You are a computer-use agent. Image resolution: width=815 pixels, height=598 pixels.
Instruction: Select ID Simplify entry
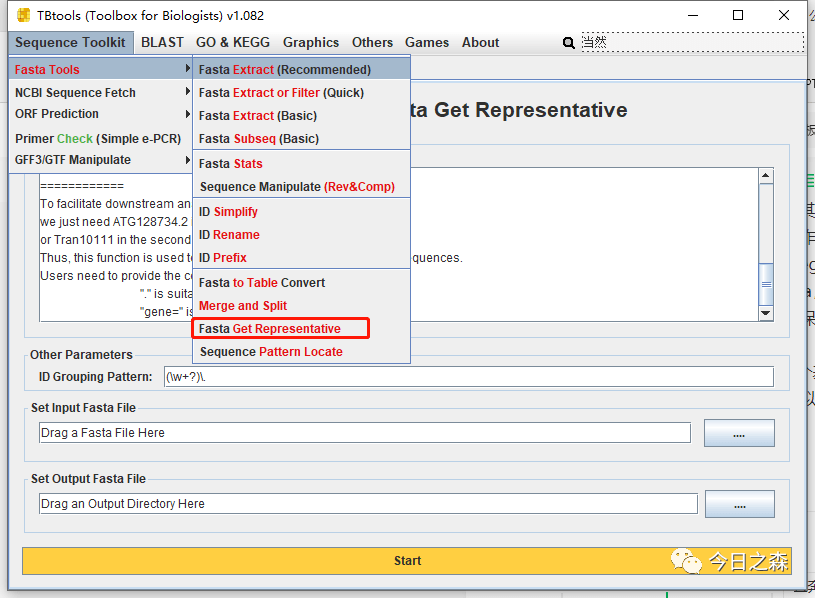[x=301, y=211]
